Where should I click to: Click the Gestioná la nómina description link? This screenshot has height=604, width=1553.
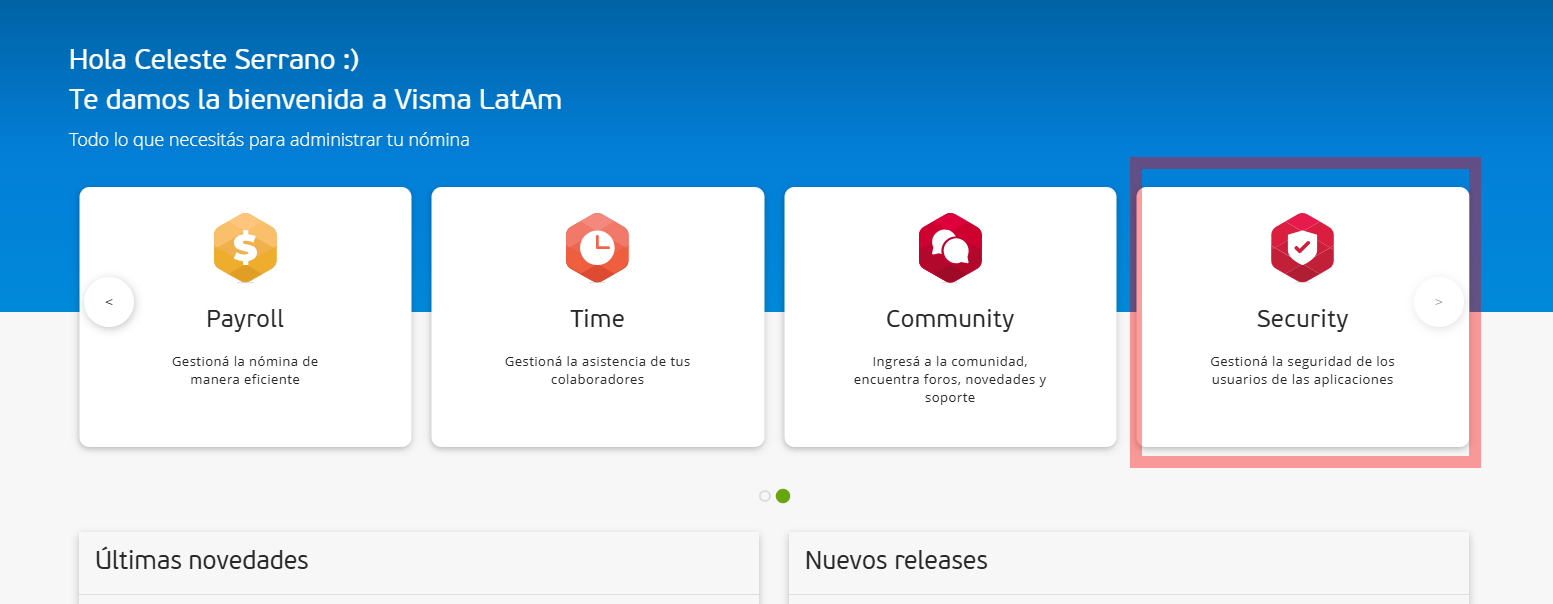point(245,370)
